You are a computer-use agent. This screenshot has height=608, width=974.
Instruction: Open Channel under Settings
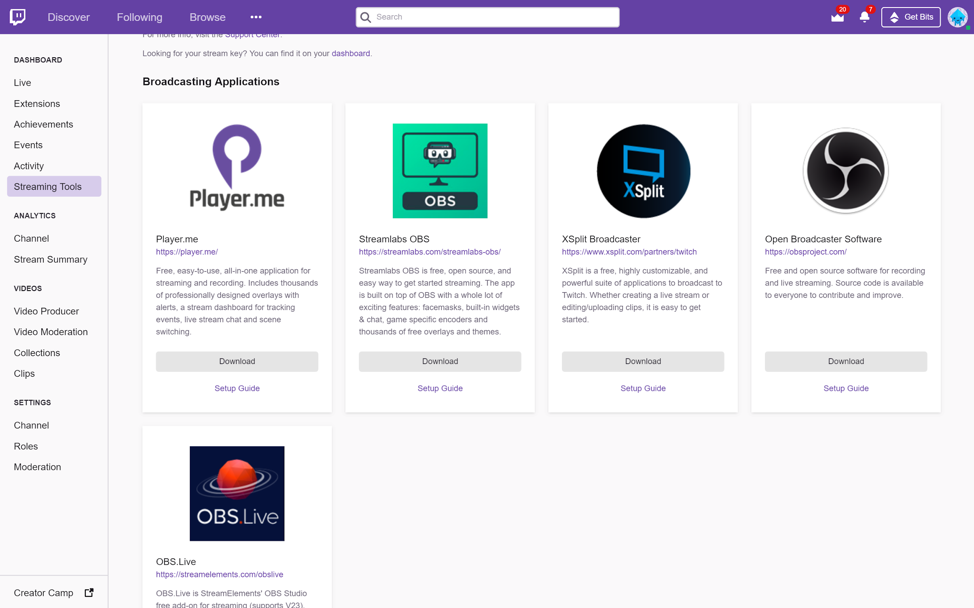31,425
